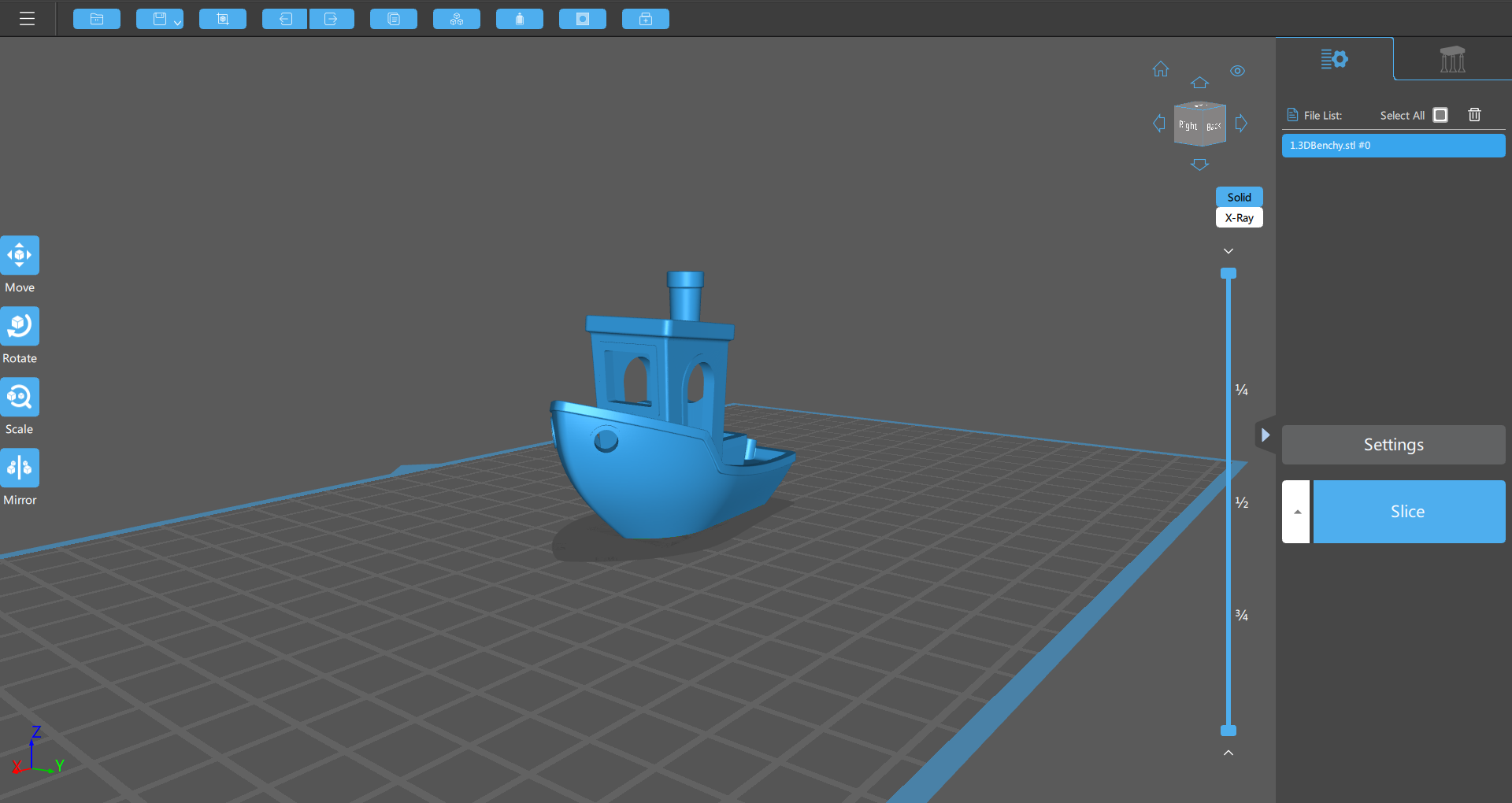
Task: Click the down chevron above layer slider
Action: (1228, 251)
